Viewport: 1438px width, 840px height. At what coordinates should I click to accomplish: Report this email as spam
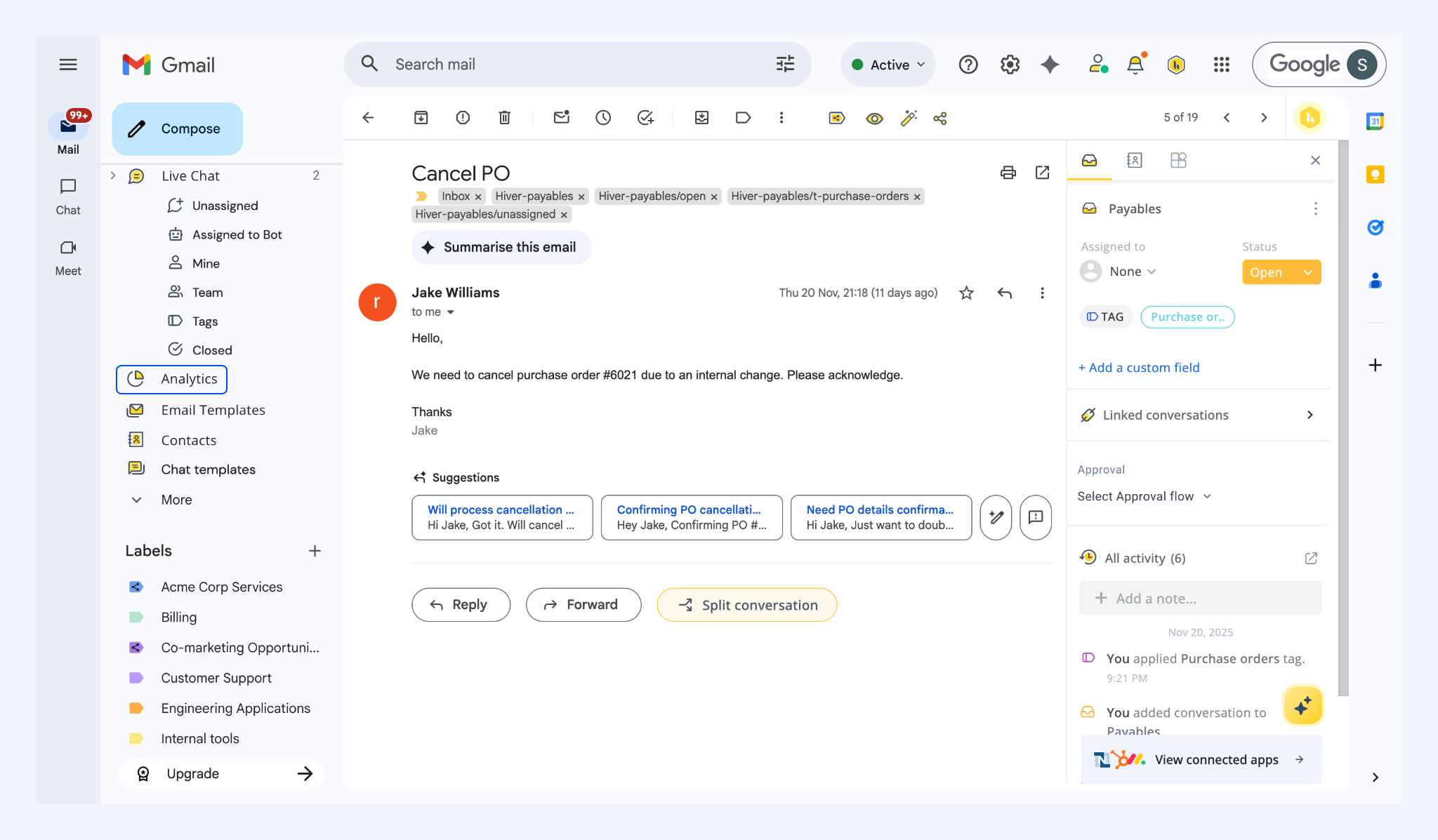coord(463,118)
